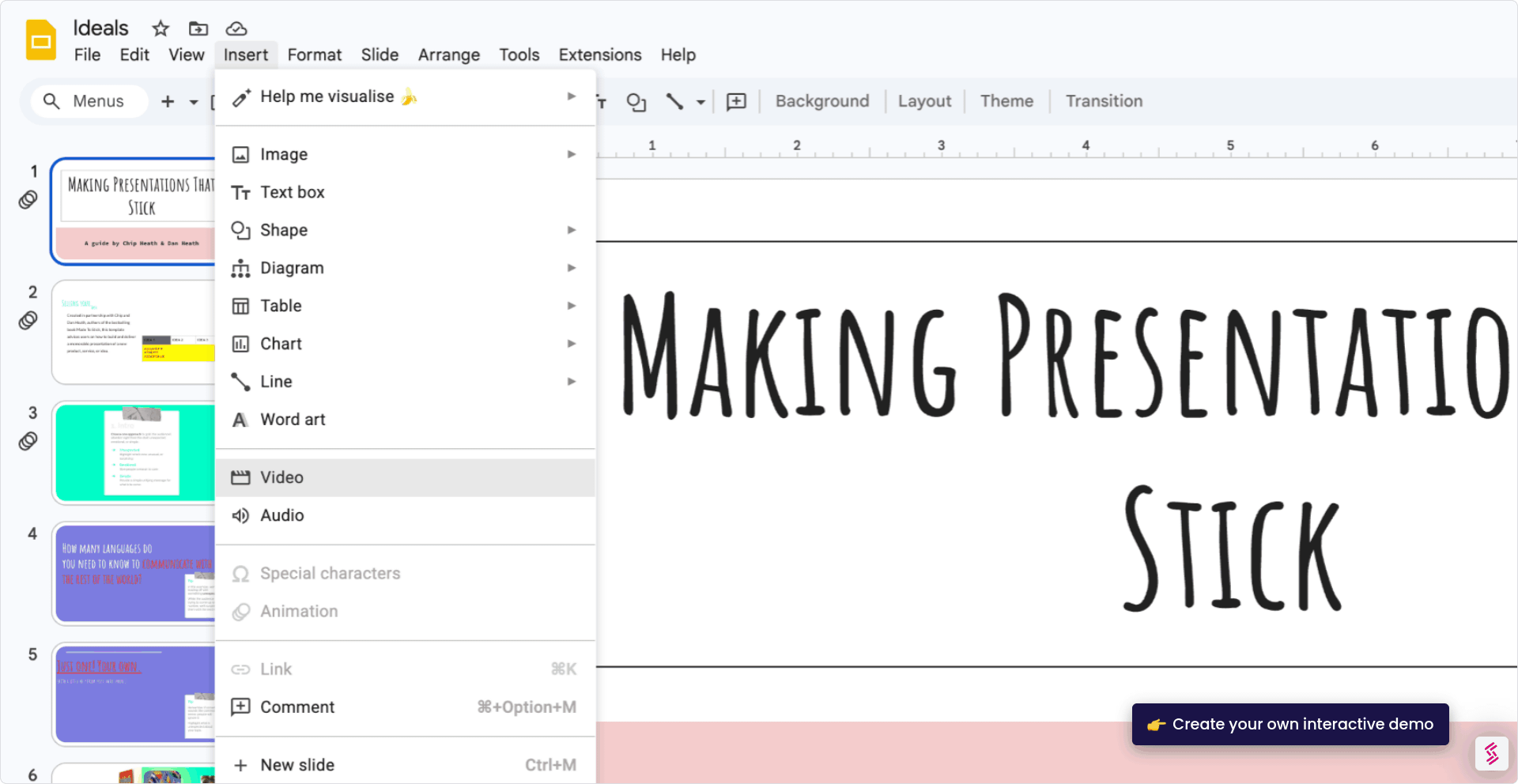
Task: Click the Shape menu item icon
Action: click(240, 230)
